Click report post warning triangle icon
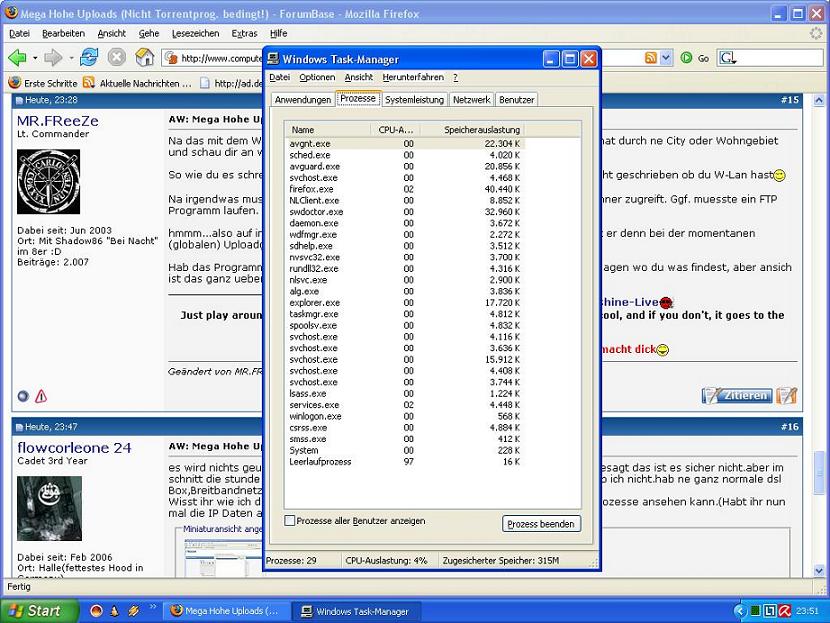The height and width of the screenshot is (623, 830). (x=41, y=396)
